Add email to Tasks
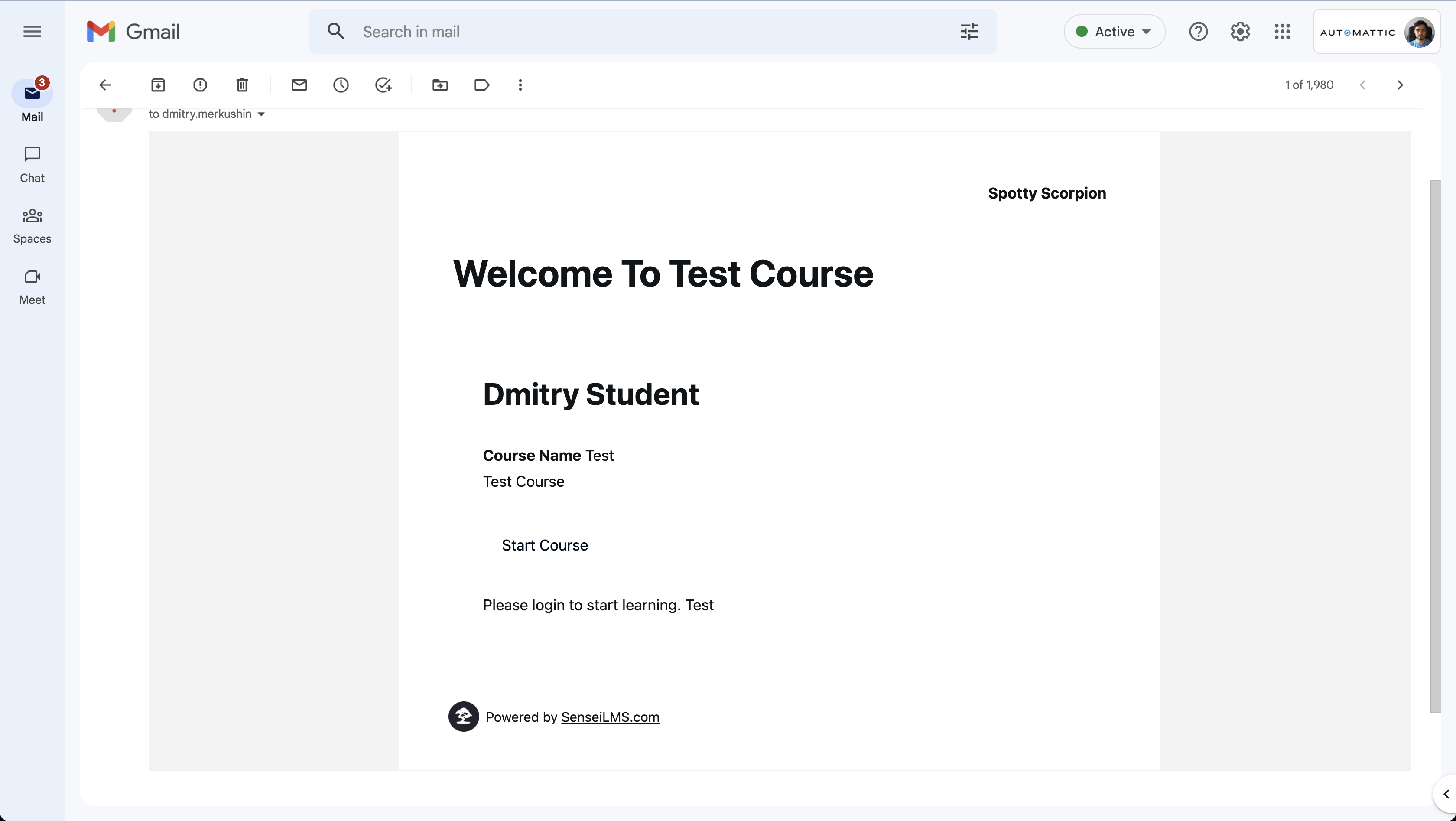 pyautogui.click(x=383, y=85)
